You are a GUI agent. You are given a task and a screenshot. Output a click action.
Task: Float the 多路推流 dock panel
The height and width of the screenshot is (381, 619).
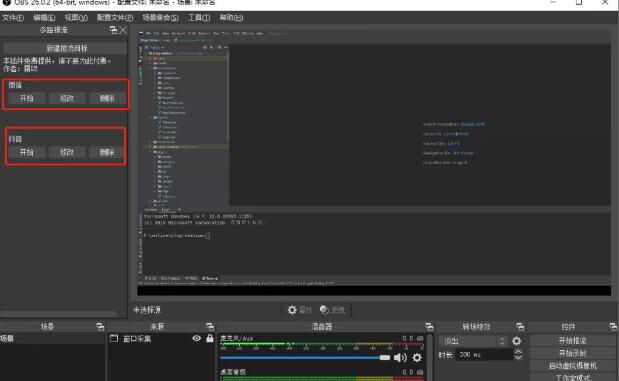pyautogui.click(x=113, y=30)
